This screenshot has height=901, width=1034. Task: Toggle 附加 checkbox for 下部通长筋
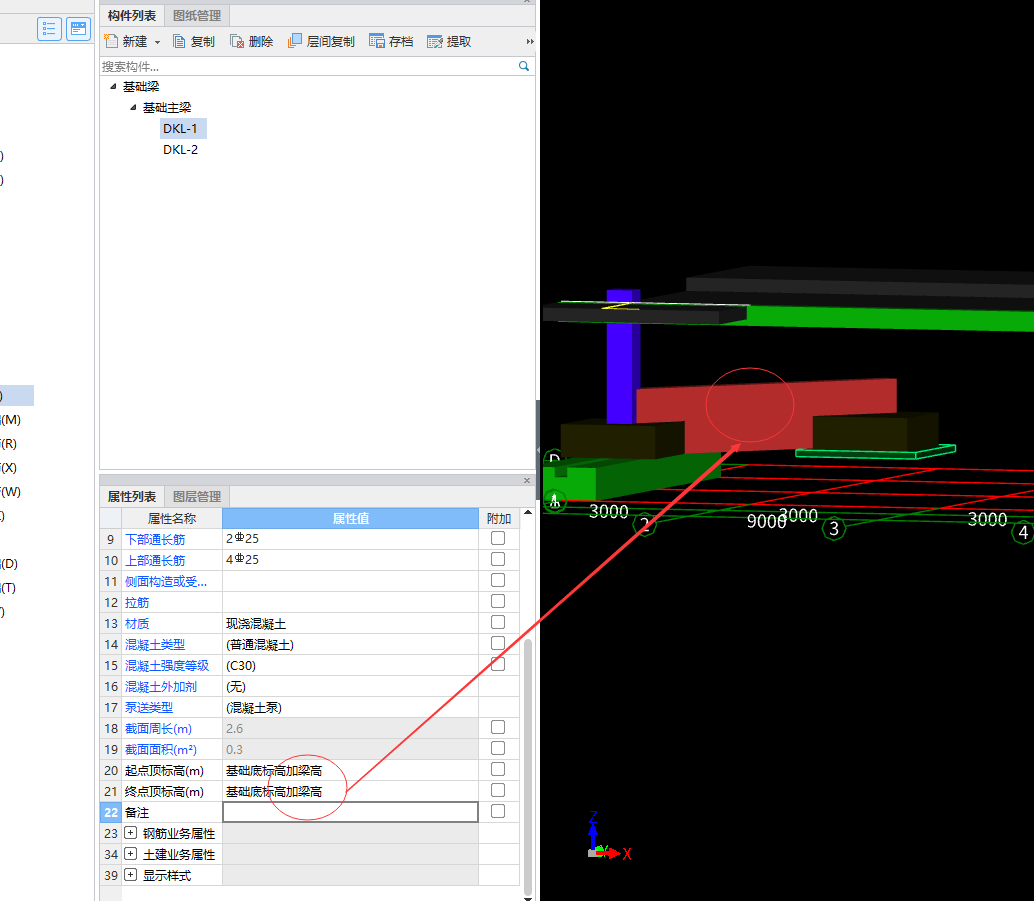pyautogui.click(x=498, y=538)
